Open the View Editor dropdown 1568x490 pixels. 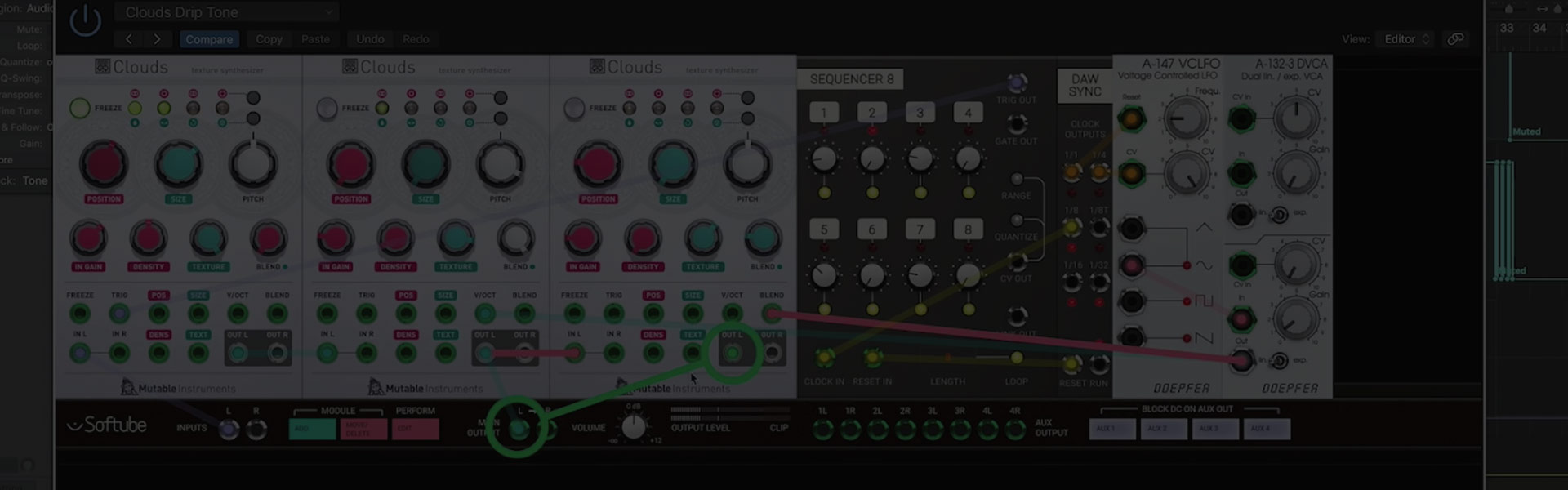pos(1405,39)
